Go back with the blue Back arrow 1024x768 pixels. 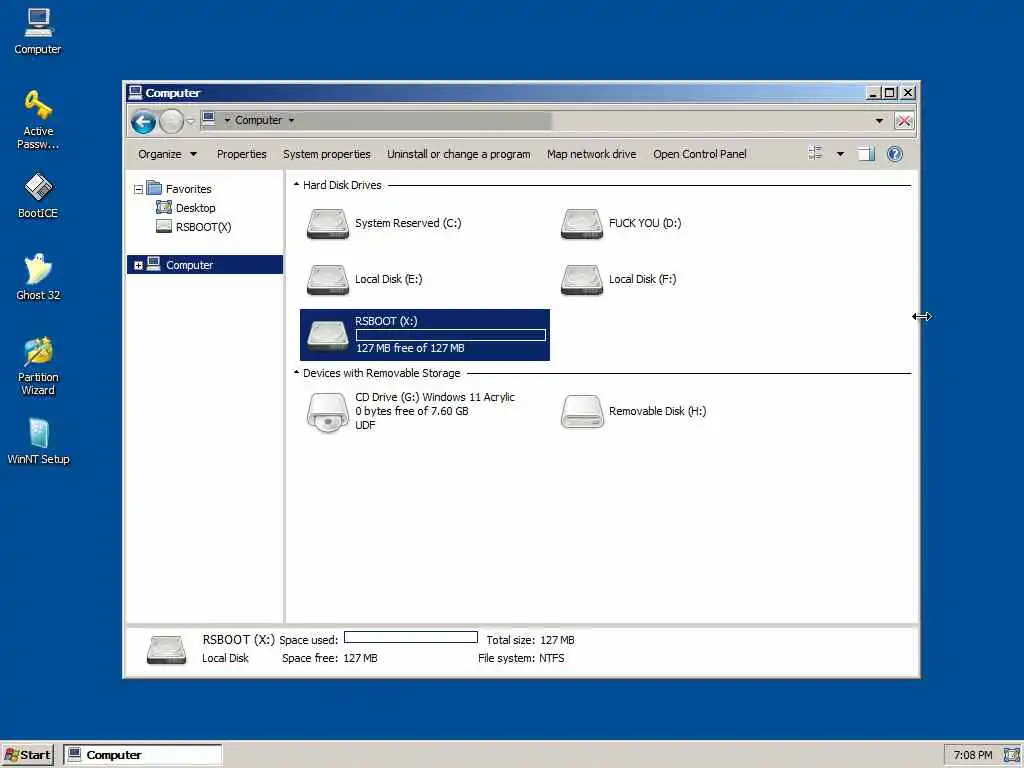click(143, 121)
